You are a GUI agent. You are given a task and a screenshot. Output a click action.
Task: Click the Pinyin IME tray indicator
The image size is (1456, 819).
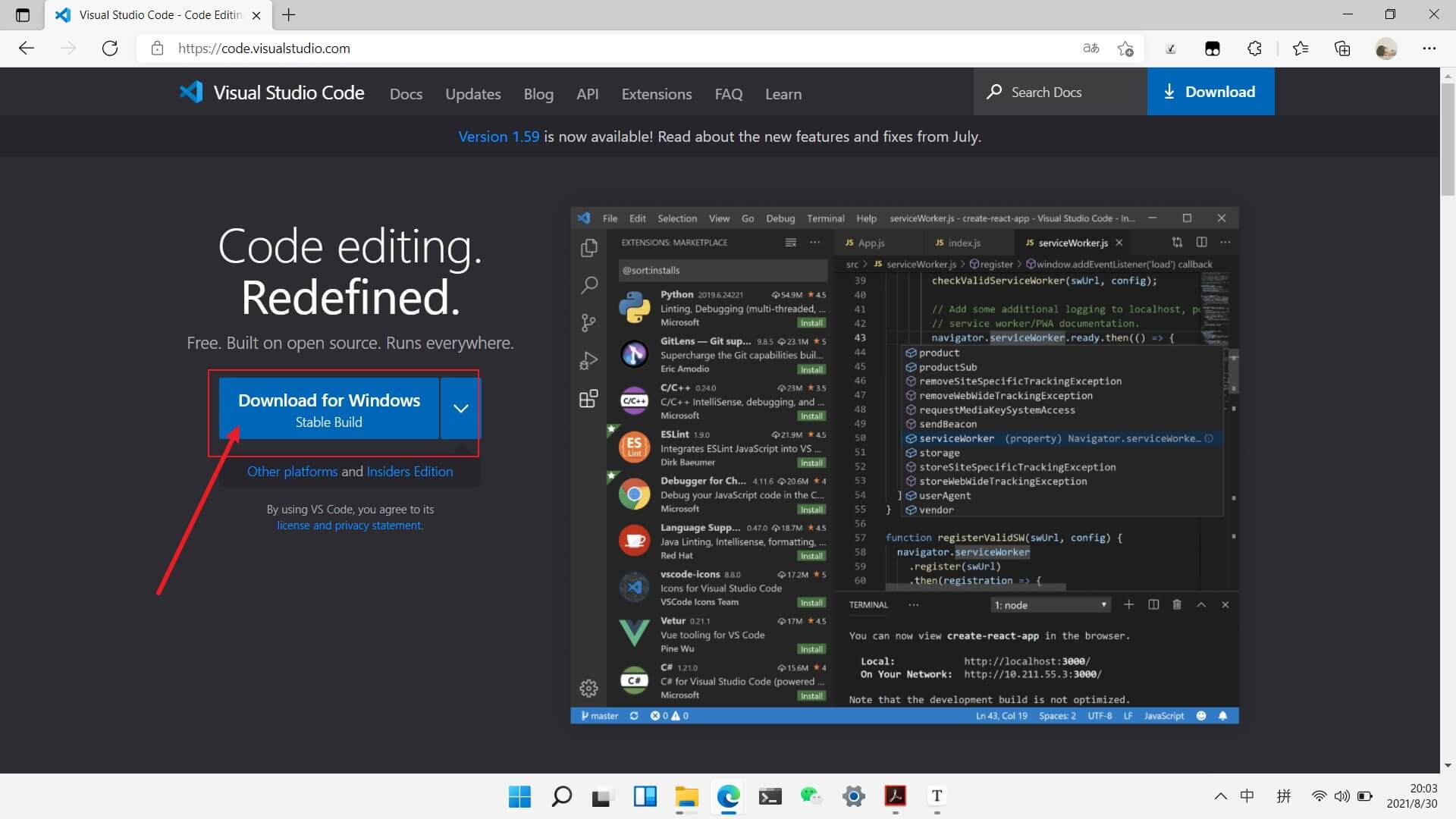(x=1284, y=796)
